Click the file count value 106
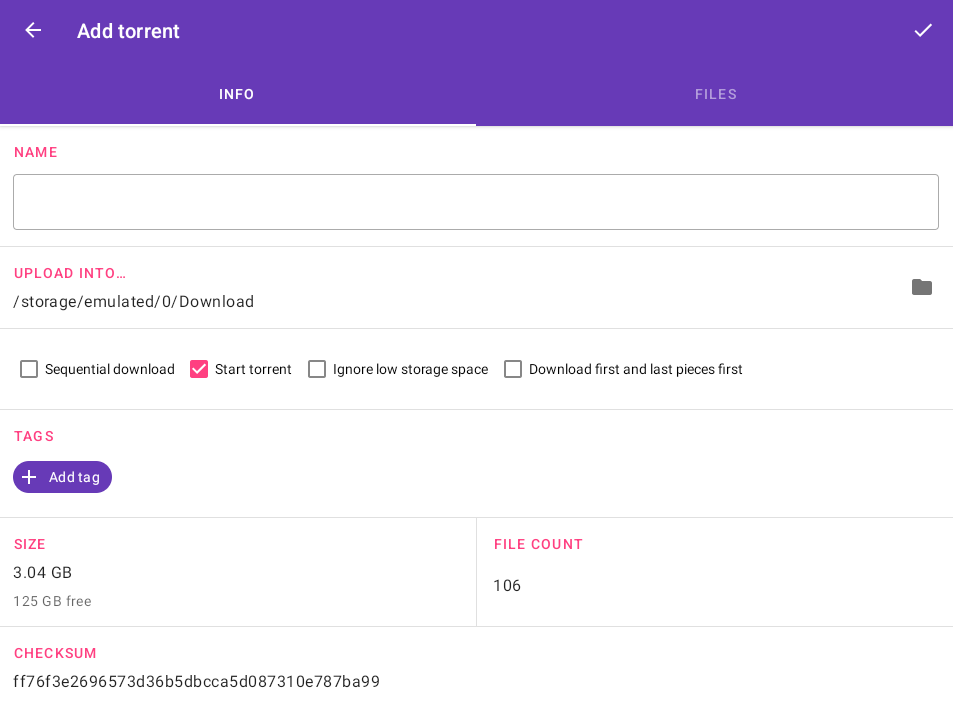The width and height of the screenshot is (953, 705). [507, 586]
